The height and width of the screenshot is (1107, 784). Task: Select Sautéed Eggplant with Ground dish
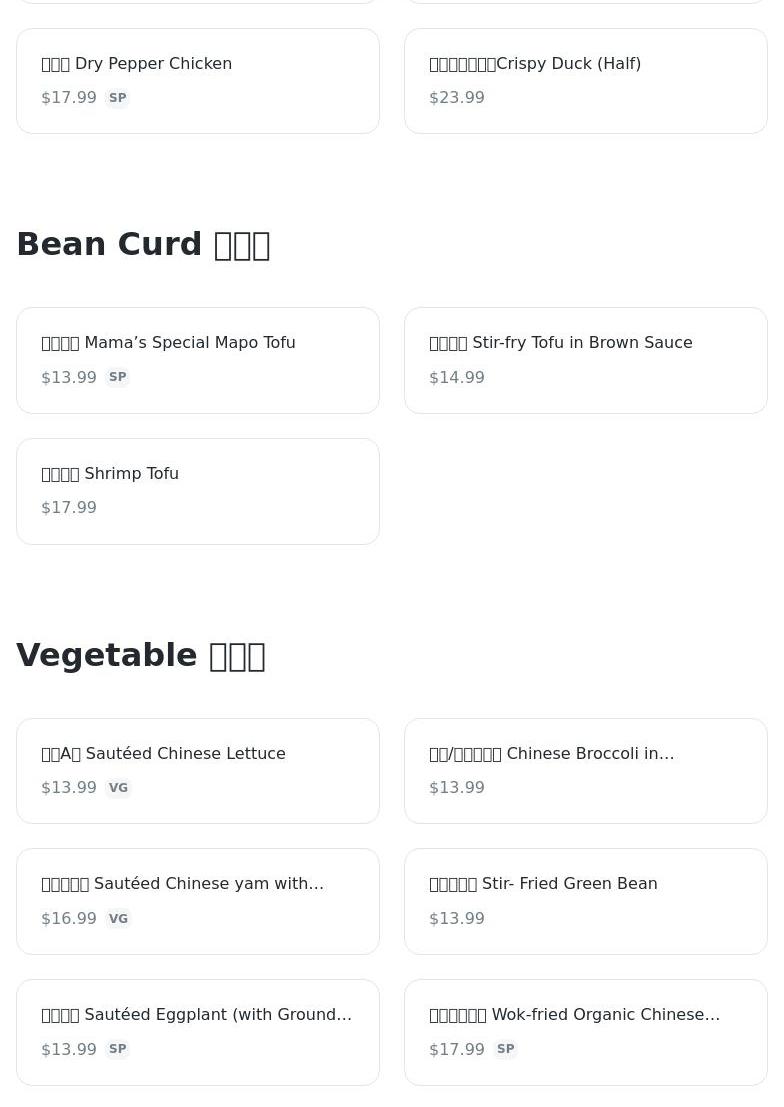[198, 1032]
